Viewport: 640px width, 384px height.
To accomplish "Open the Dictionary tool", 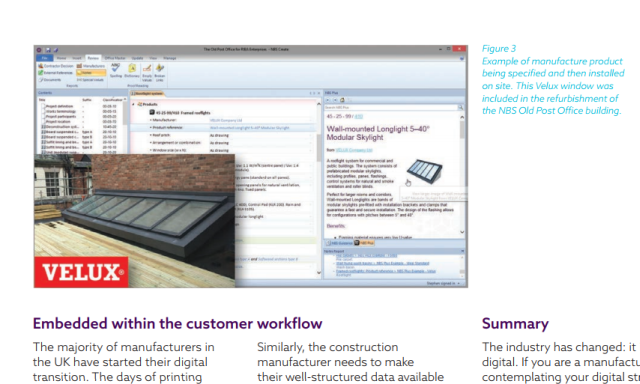I will point(132,71).
